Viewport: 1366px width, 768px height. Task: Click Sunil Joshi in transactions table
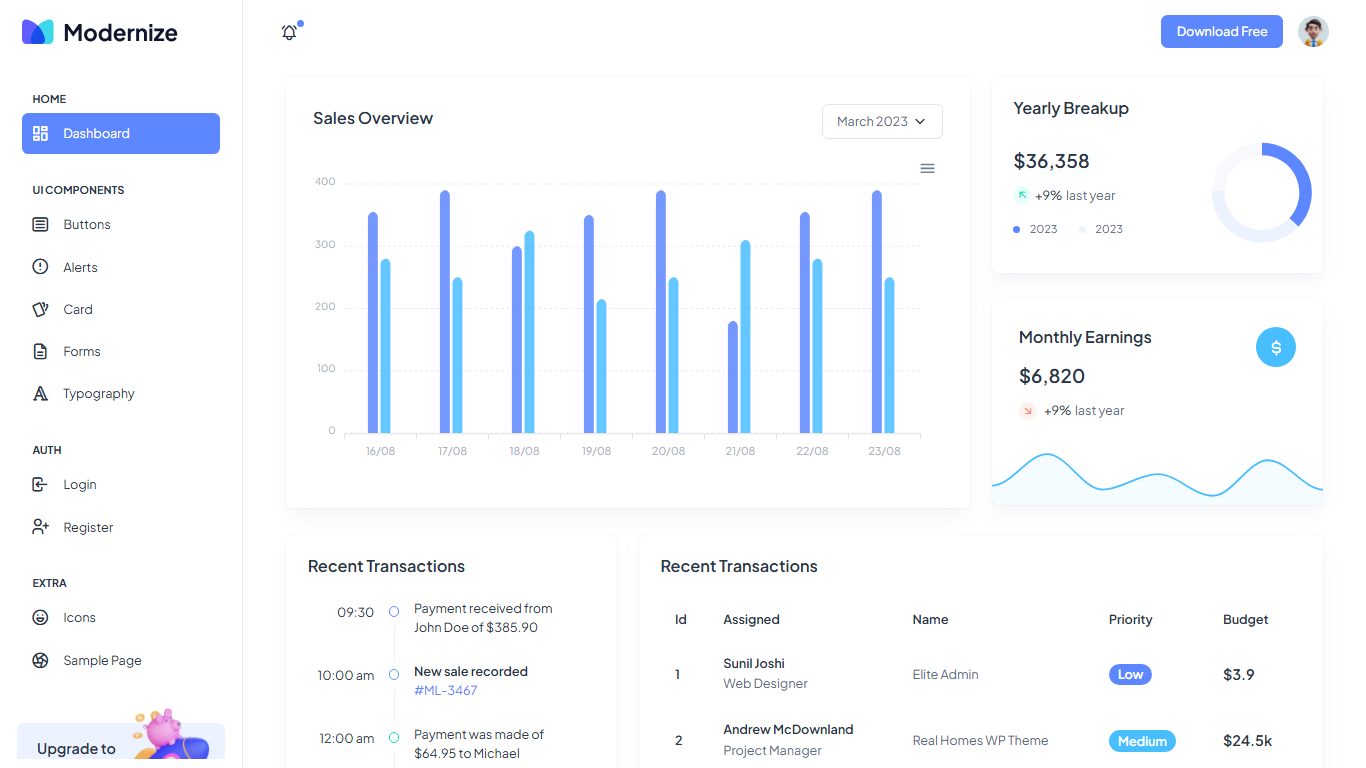click(x=754, y=663)
